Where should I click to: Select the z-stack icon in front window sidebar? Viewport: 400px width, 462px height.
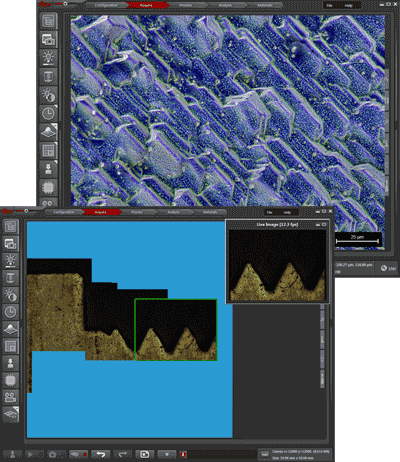click(11, 278)
